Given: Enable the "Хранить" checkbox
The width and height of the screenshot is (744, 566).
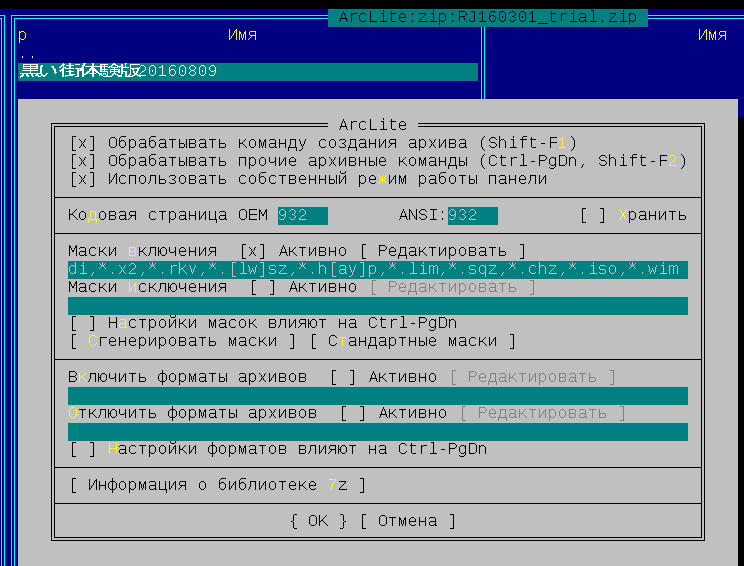Looking at the screenshot, I should (593, 215).
